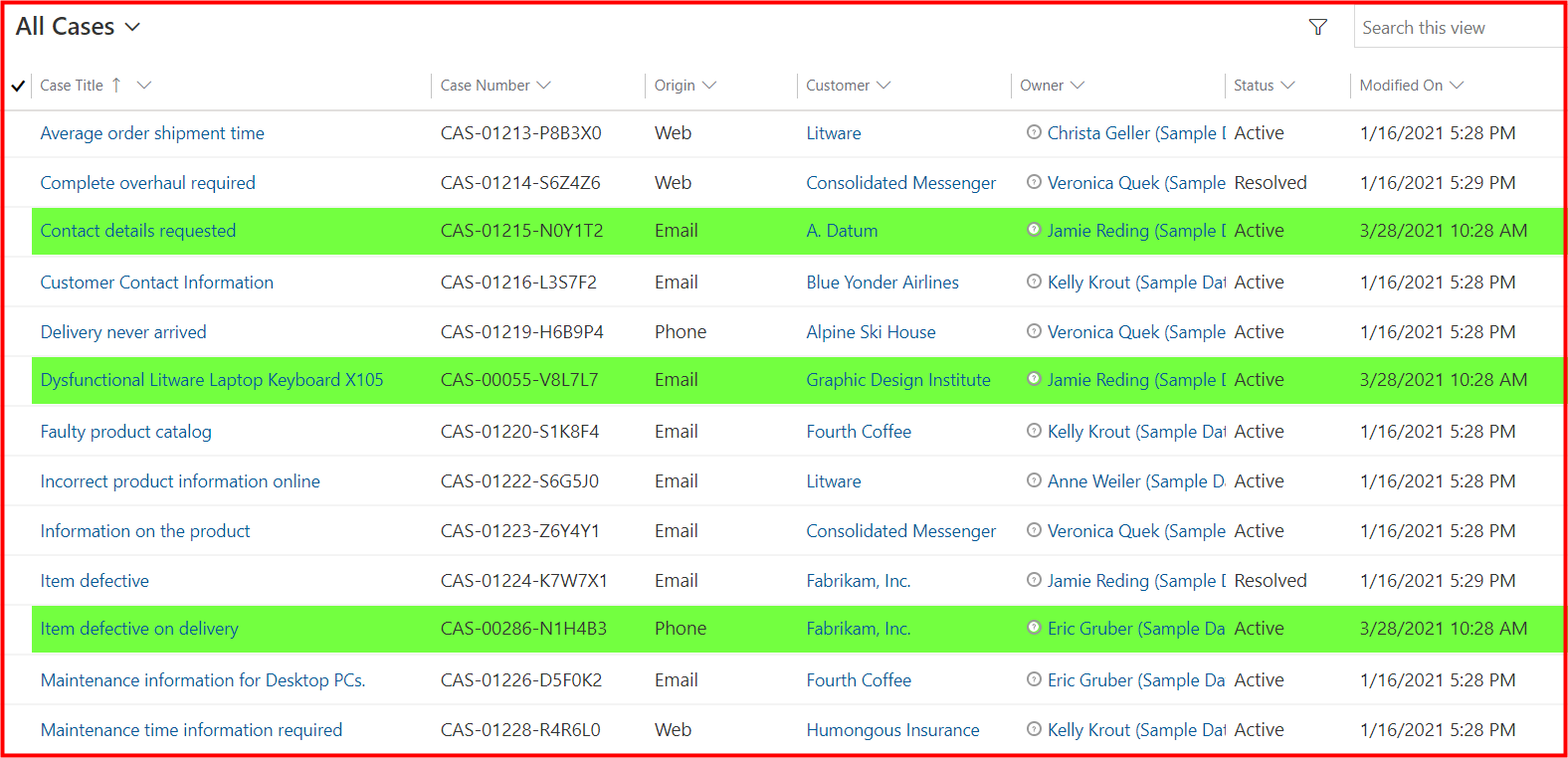Open customer A. Datum
The width and height of the screenshot is (1568, 758).
pos(842,231)
